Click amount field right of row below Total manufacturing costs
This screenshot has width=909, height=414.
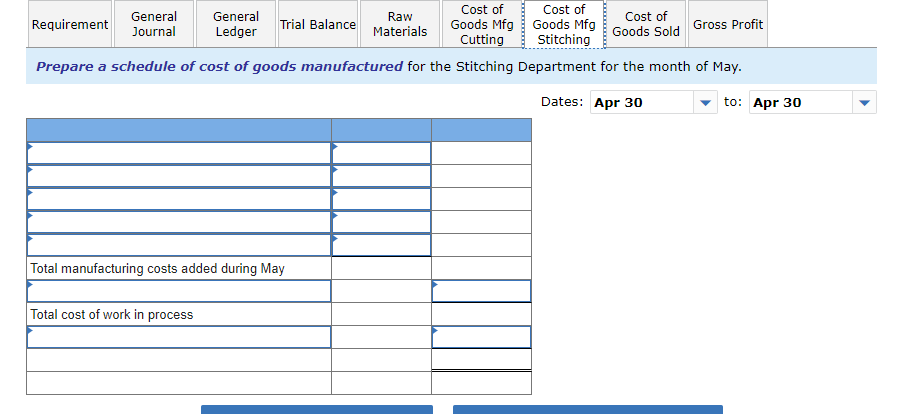[481, 291]
